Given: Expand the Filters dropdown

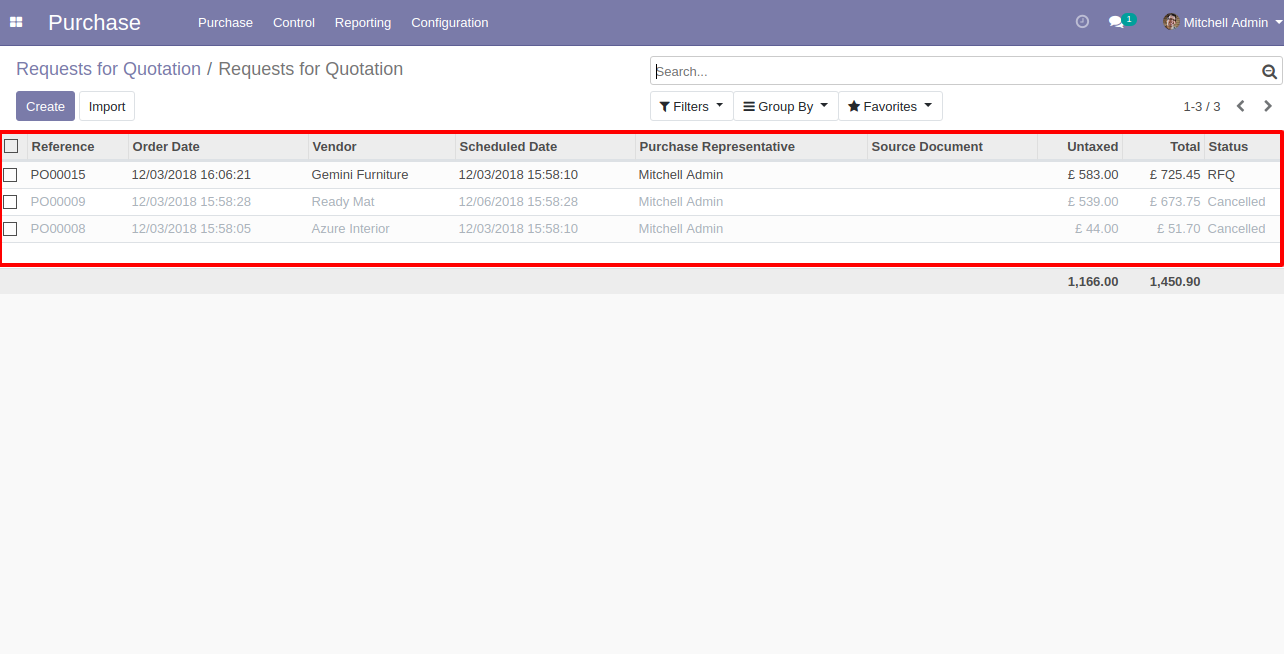Looking at the screenshot, I should tap(691, 106).
